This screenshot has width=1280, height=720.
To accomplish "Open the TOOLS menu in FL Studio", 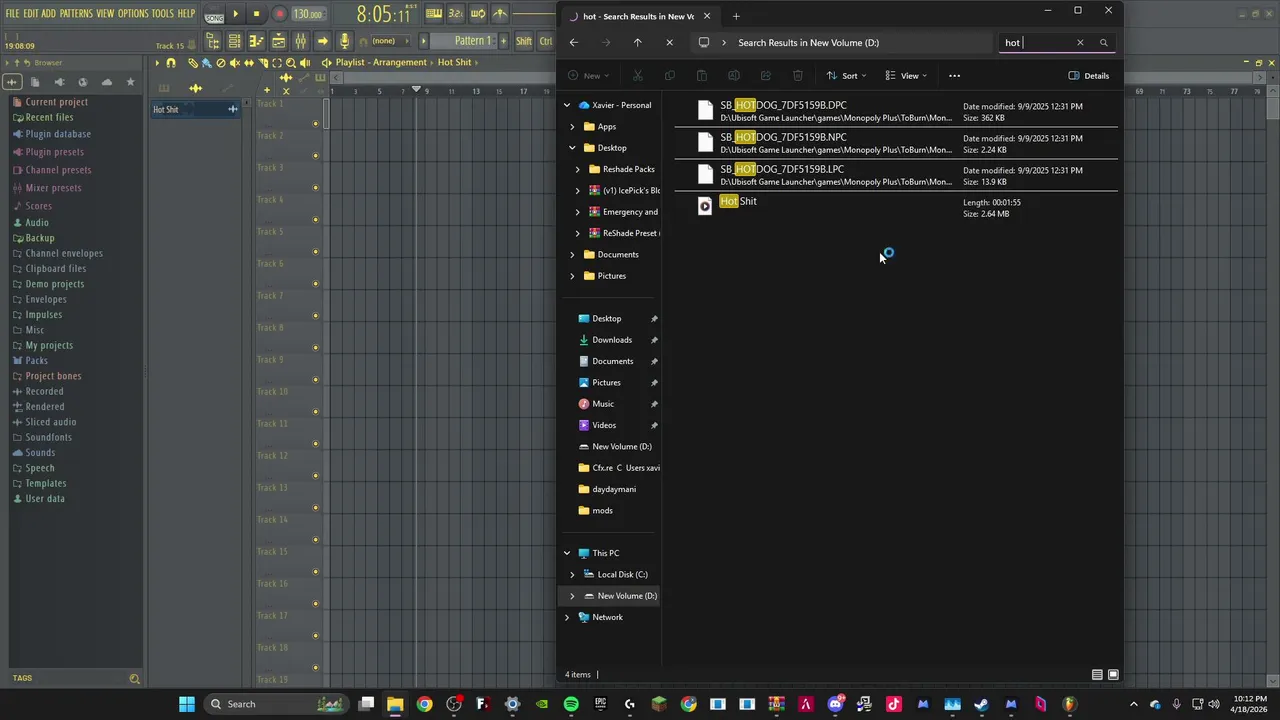I will click(x=163, y=13).
